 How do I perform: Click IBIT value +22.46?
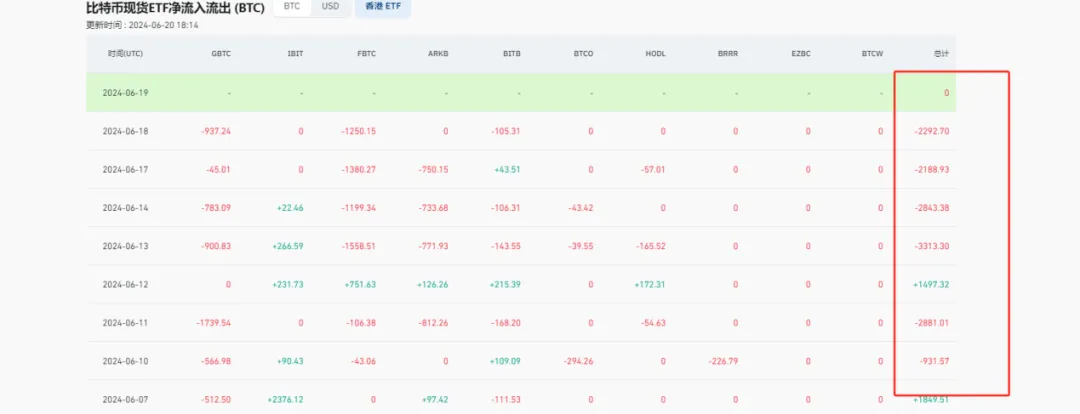coord(291,207)
